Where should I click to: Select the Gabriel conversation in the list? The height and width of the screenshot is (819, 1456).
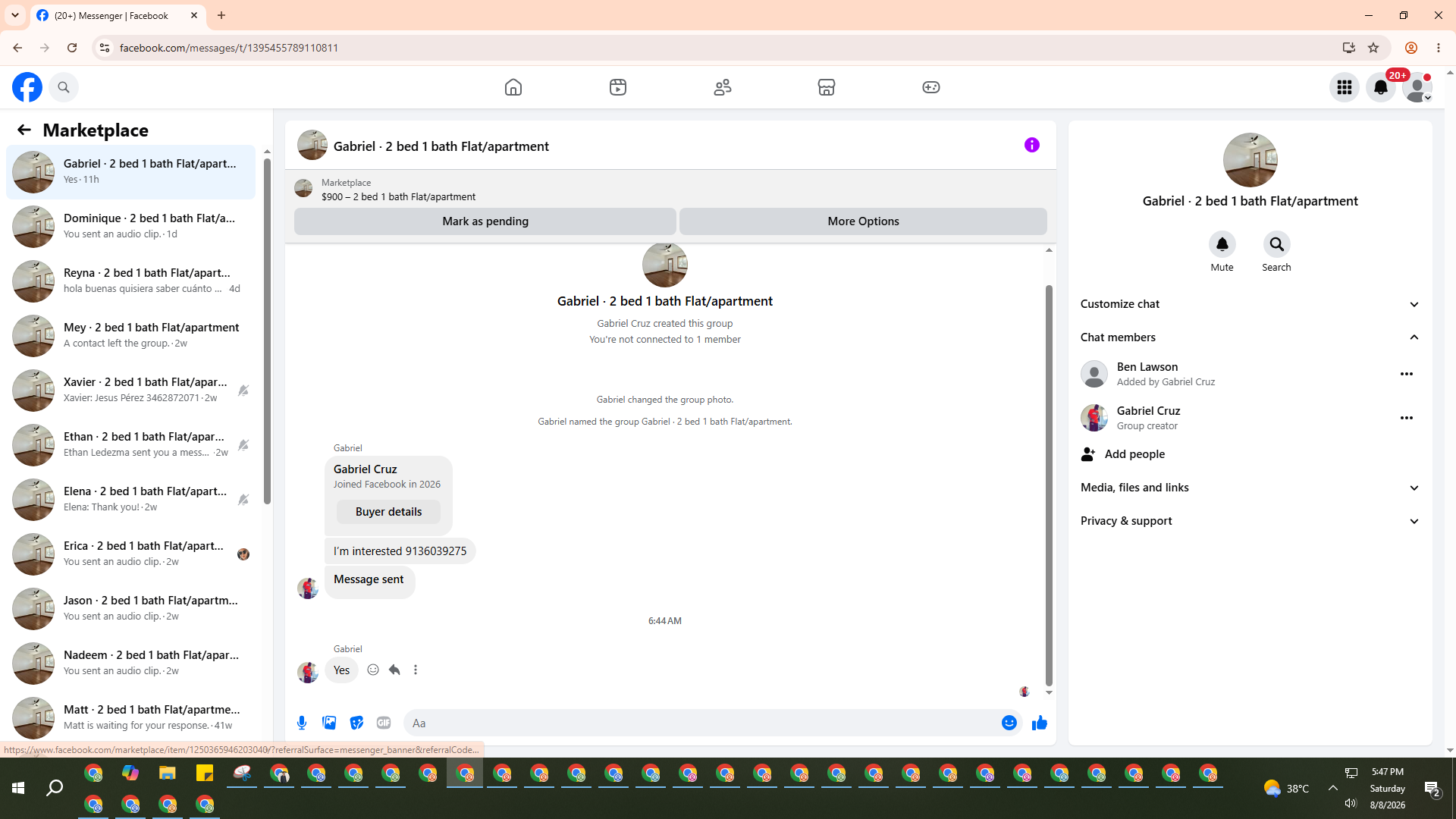(131, 171)
